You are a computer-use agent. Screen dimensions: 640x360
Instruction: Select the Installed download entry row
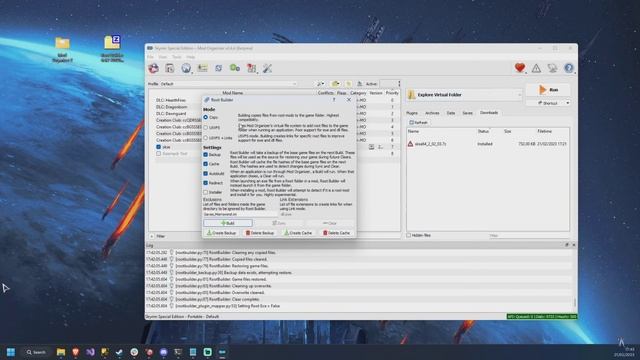pyautogui.click(x=488, y=144)
